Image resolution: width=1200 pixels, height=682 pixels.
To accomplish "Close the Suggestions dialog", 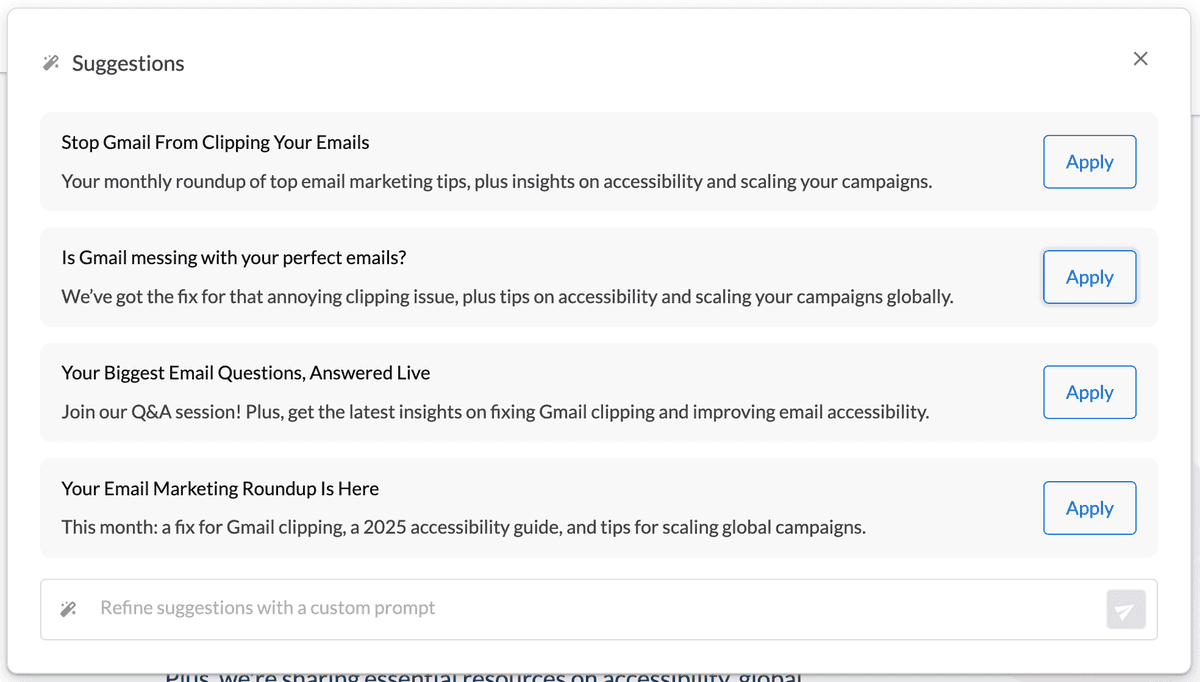I will pos(1140,58).
